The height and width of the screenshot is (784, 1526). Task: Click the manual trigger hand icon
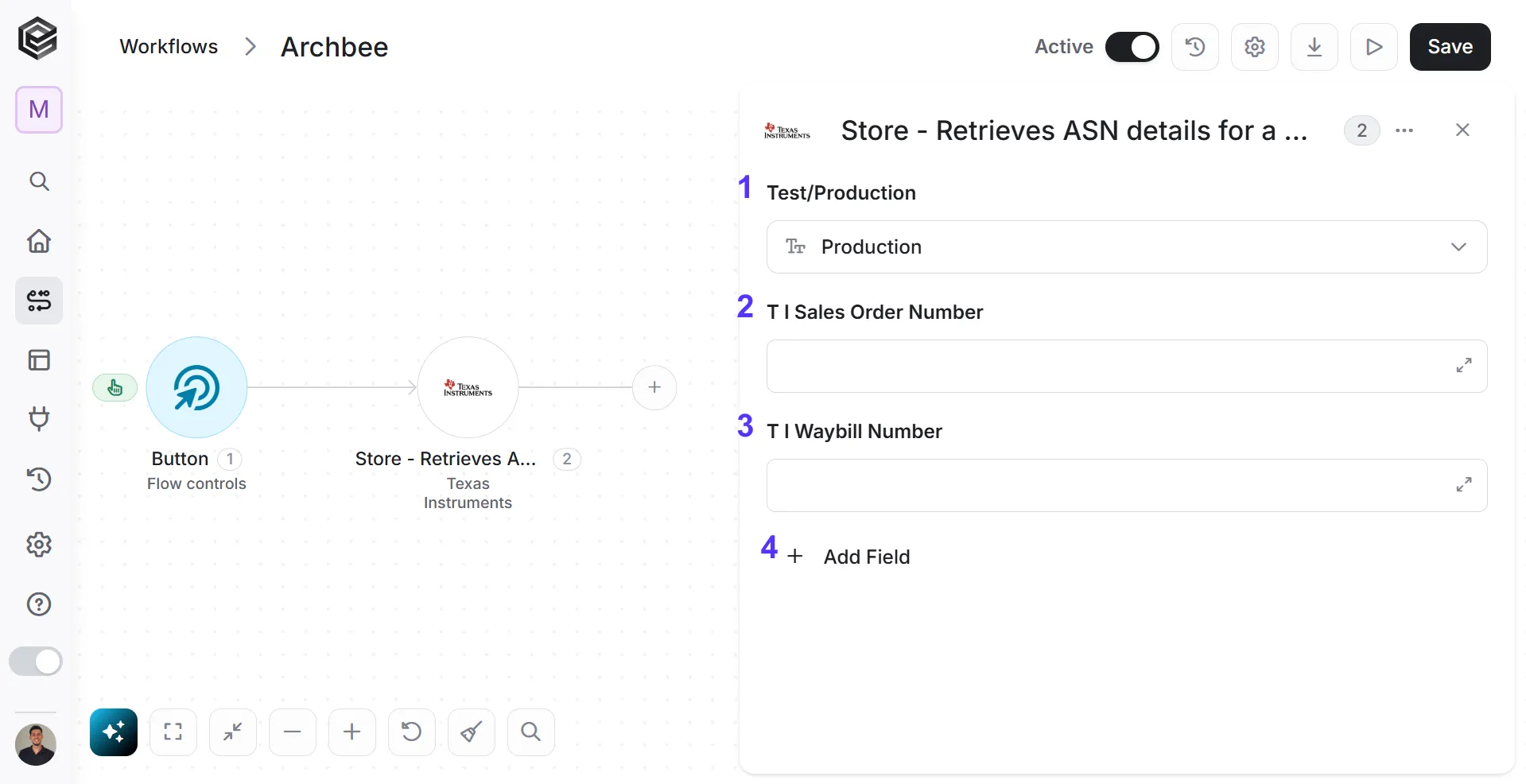[115, 388]
